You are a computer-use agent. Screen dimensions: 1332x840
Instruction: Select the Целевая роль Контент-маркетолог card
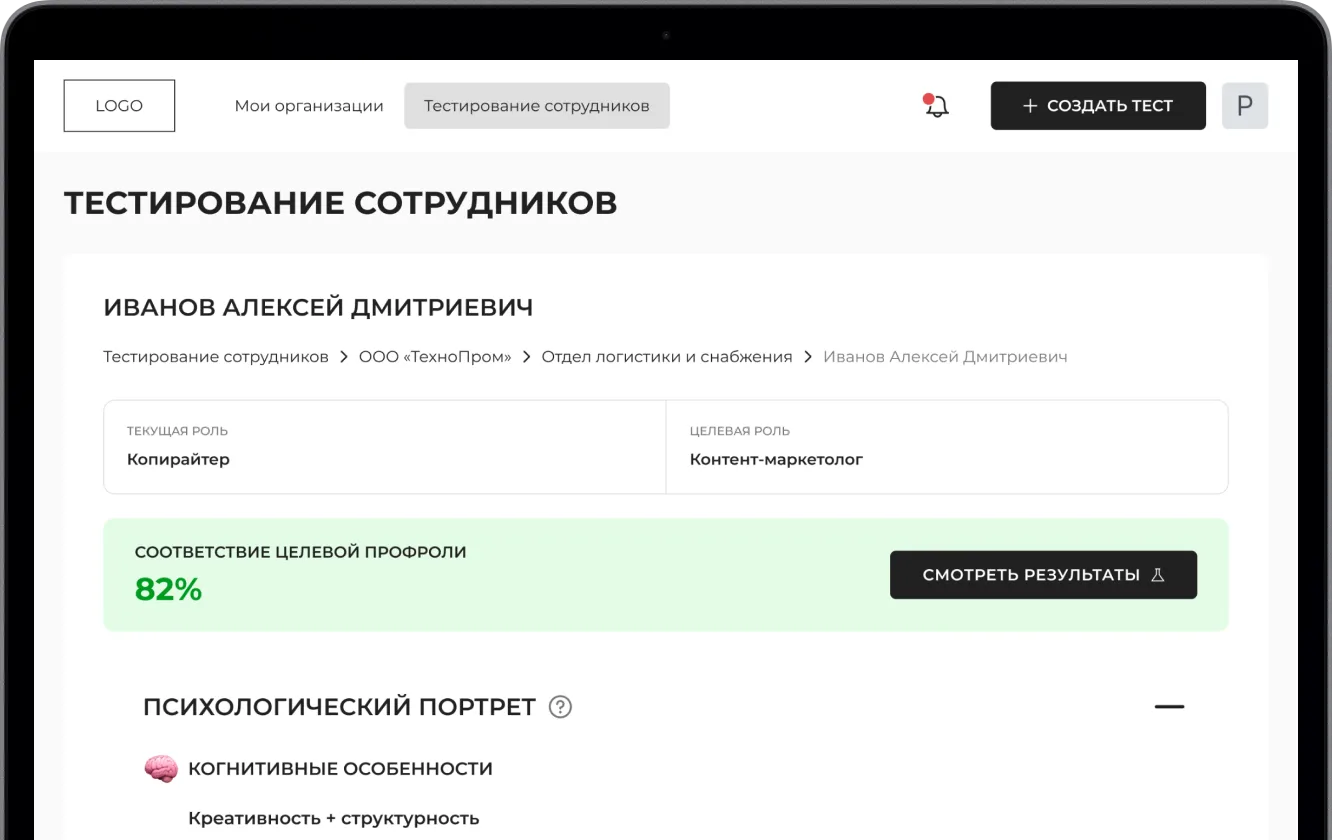pyautogui.click(x=946, y=447)
